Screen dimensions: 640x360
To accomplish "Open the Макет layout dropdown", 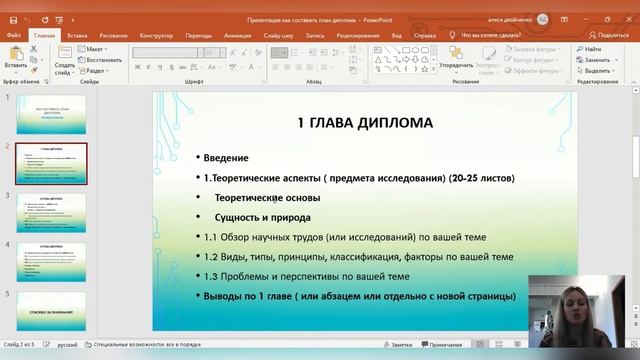I will click(93, 49).
